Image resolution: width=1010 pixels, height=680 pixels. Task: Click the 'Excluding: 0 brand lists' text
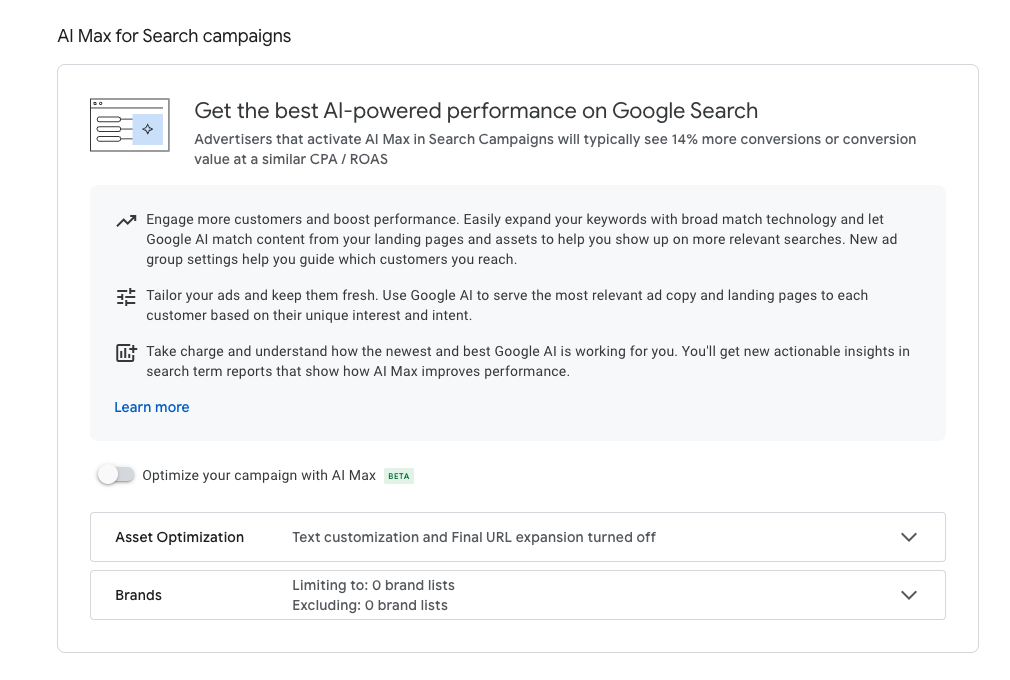[x=370, y=605]
